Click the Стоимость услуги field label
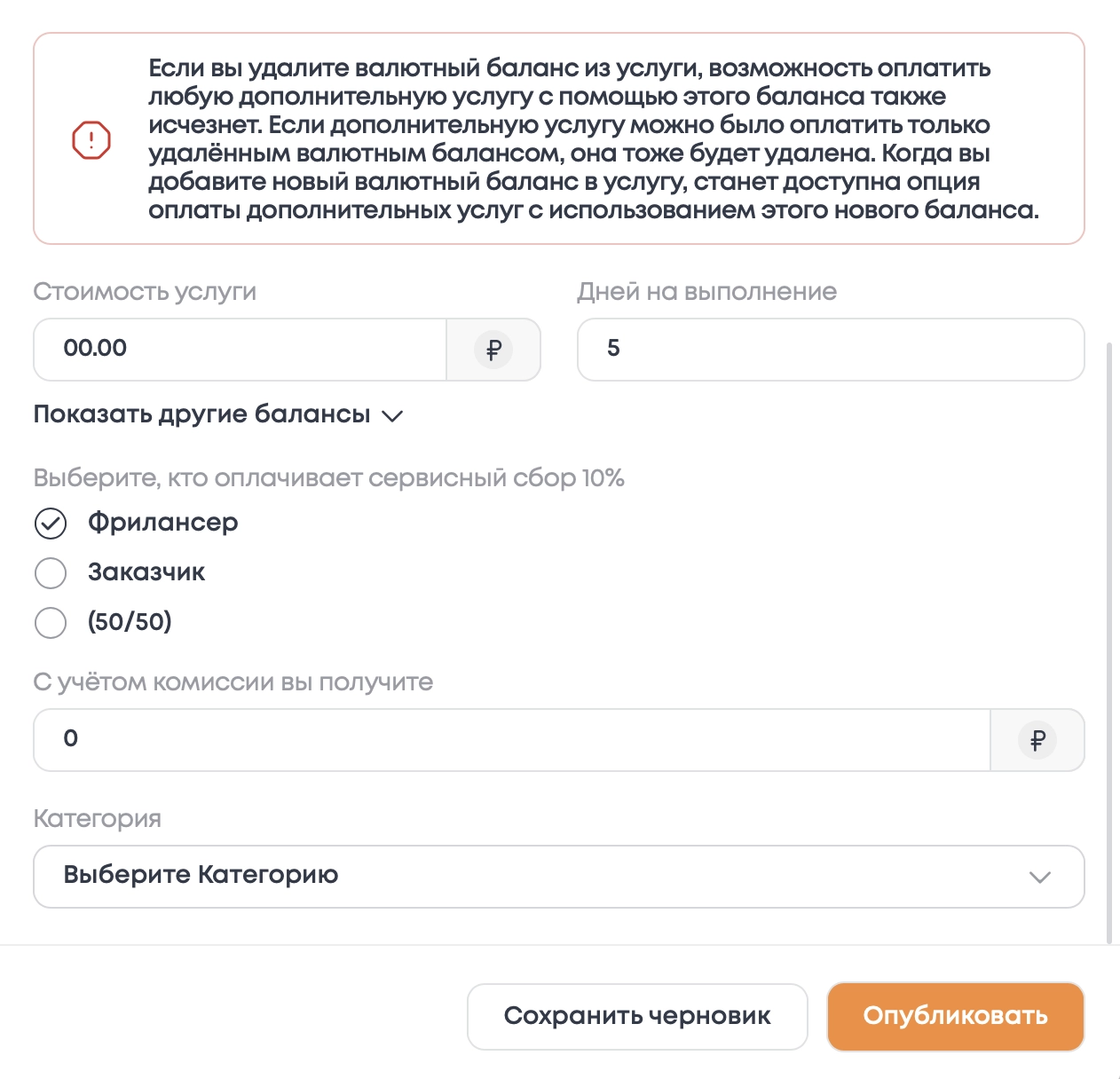1120x1079 pixels. [x=145, y=292]
